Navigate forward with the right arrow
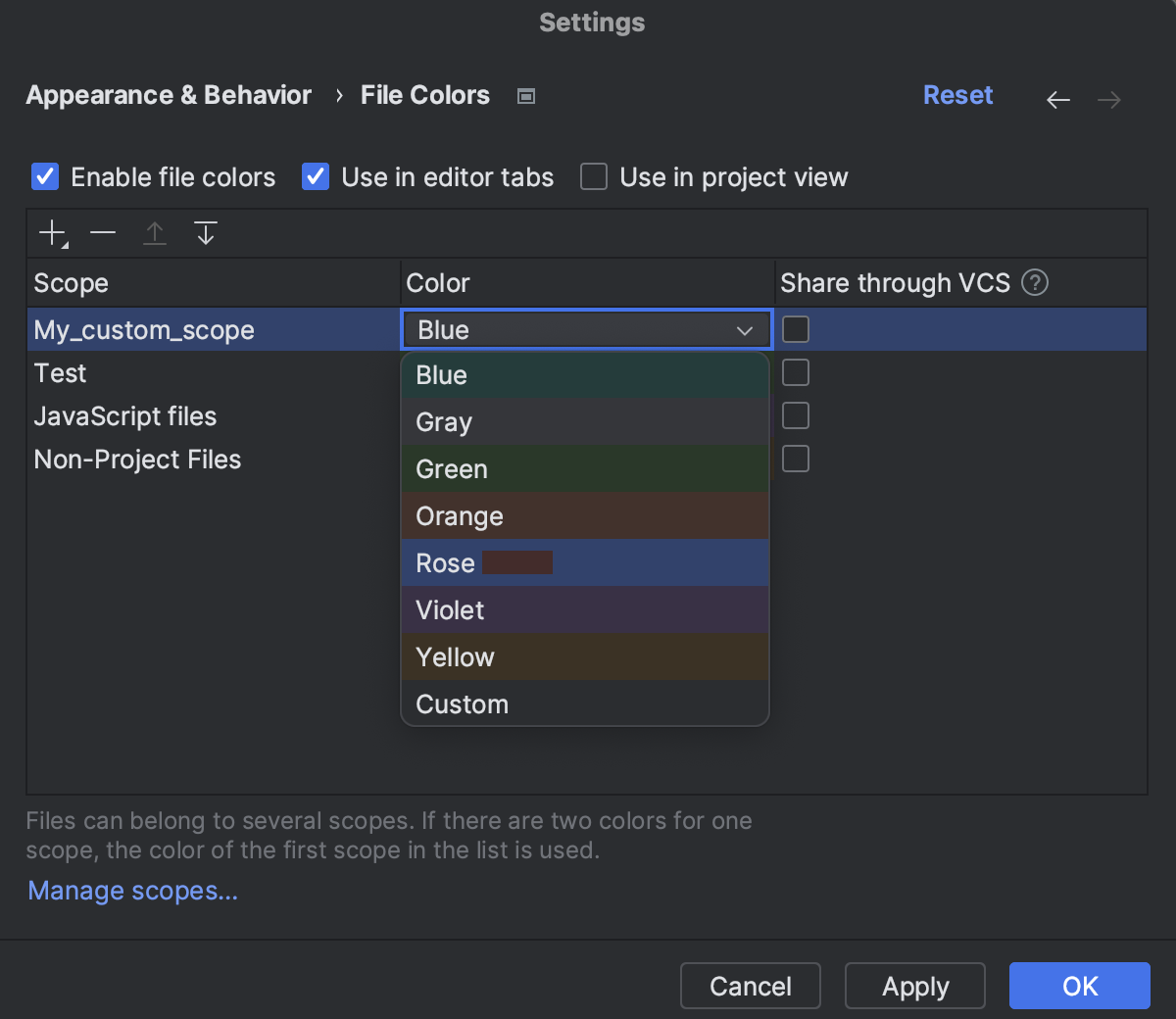This screenshot has height=1019, width=1176. coord(1108,99)
